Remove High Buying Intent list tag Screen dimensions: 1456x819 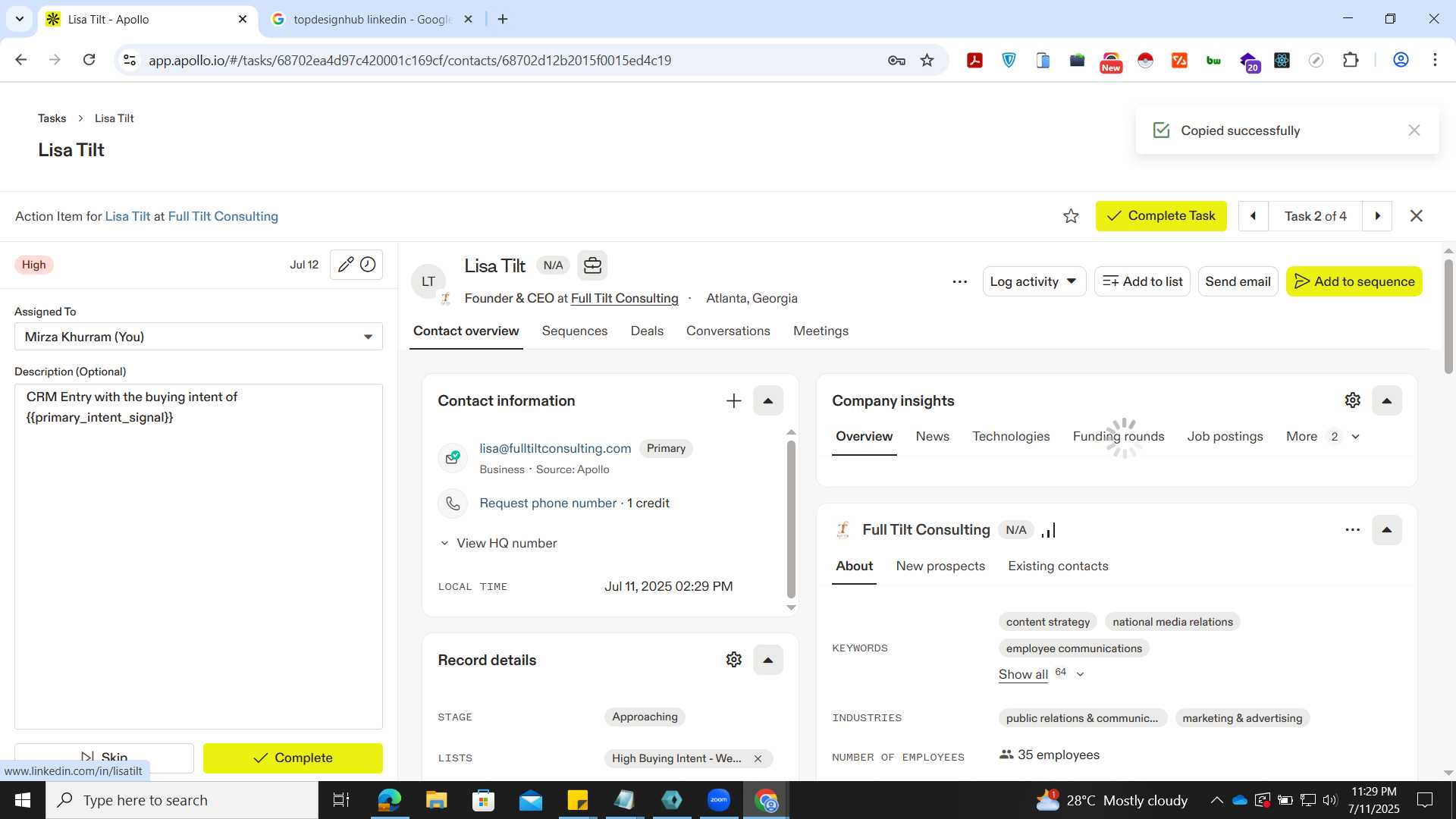pos(758,758)
